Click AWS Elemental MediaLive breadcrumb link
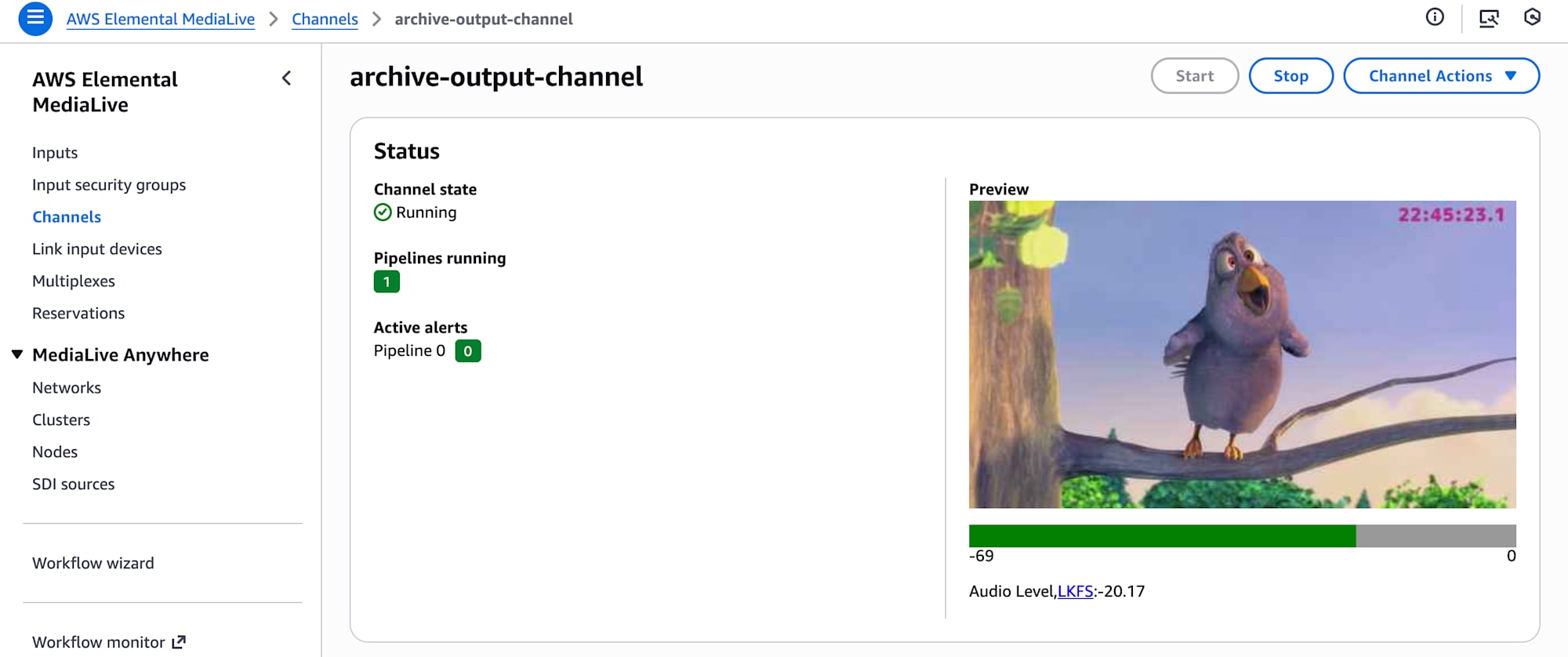This screenshot has height=657, width=1568. pyautogui.click(x=161, y=19)
